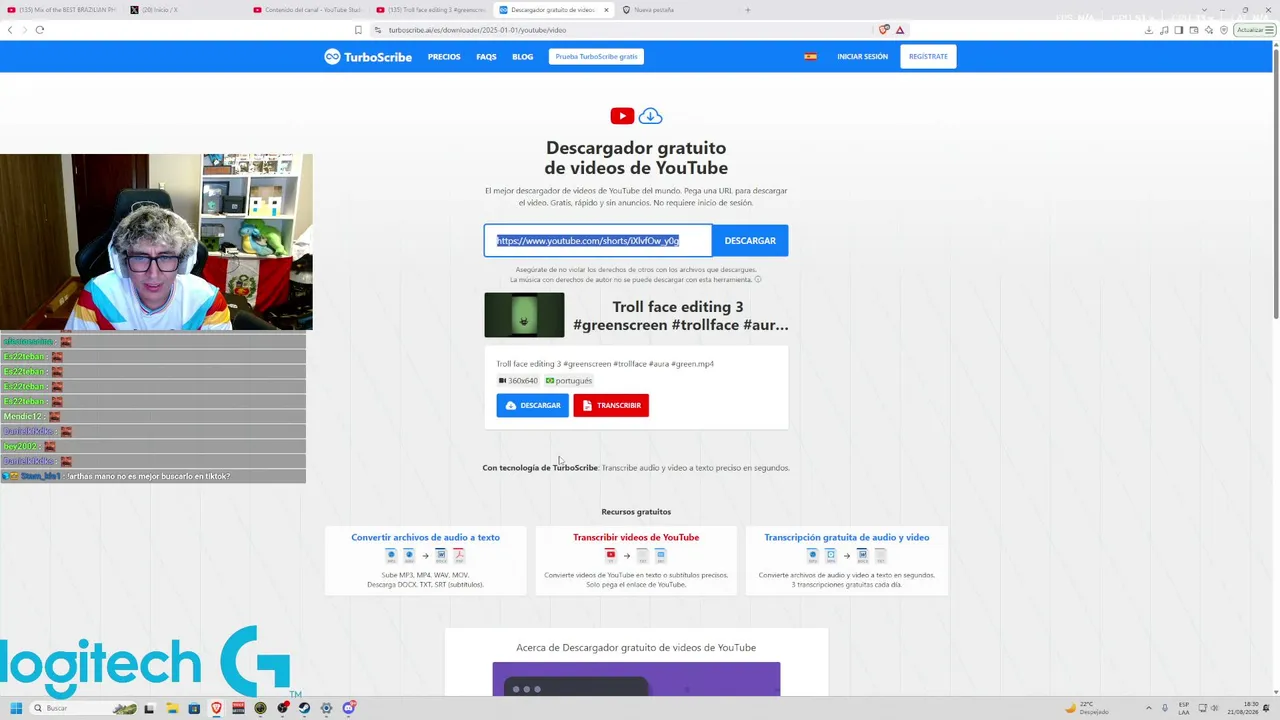The height and width of the screenshot is (720, 1280).
Task: Click the YouTube URL input field
Action: tap(598, 241)
